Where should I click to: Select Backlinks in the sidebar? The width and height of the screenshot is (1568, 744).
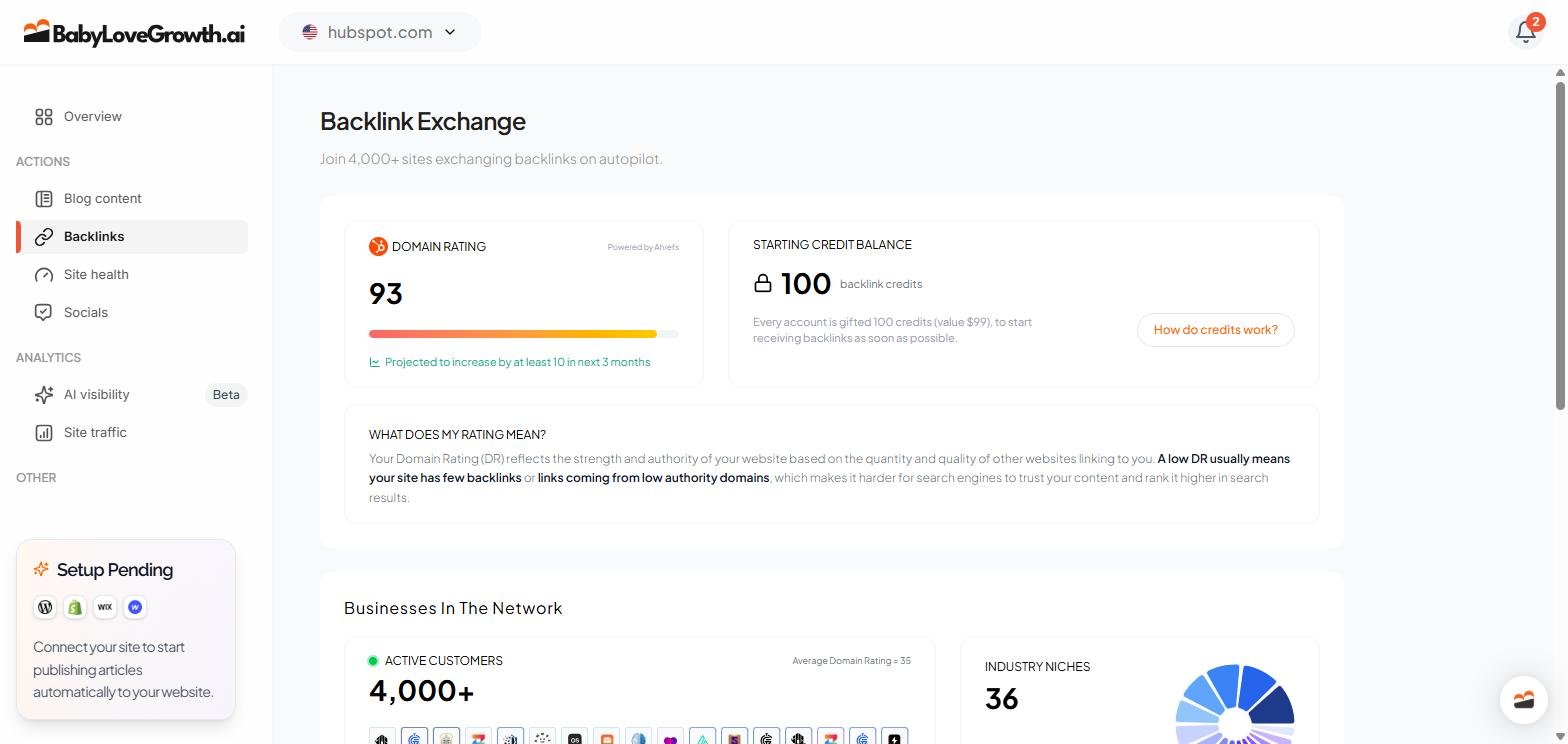pyautogui.click(x=132, y=237)
